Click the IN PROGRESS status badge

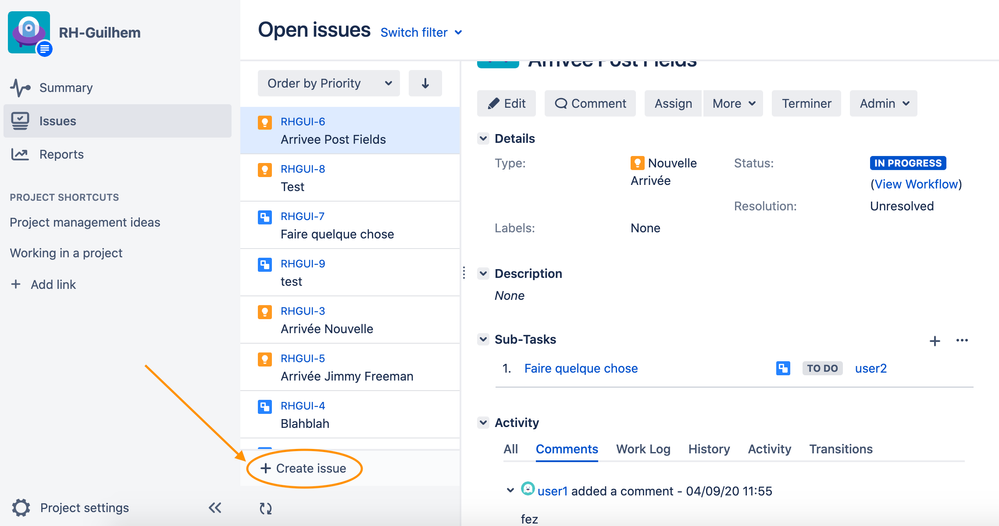pyautogui.click(x=908, y=163)
